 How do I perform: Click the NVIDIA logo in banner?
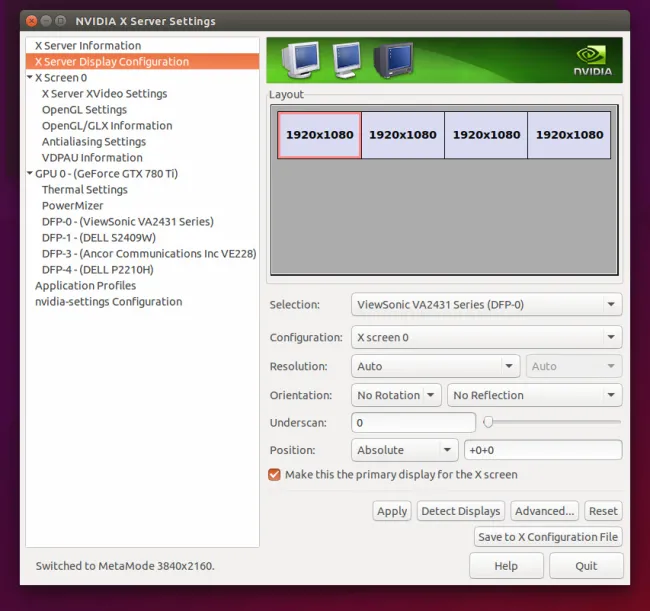tap(593, 61)
